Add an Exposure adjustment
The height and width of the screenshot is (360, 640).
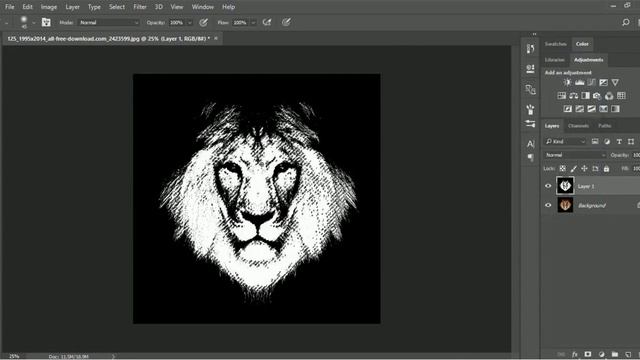(603, 82)
